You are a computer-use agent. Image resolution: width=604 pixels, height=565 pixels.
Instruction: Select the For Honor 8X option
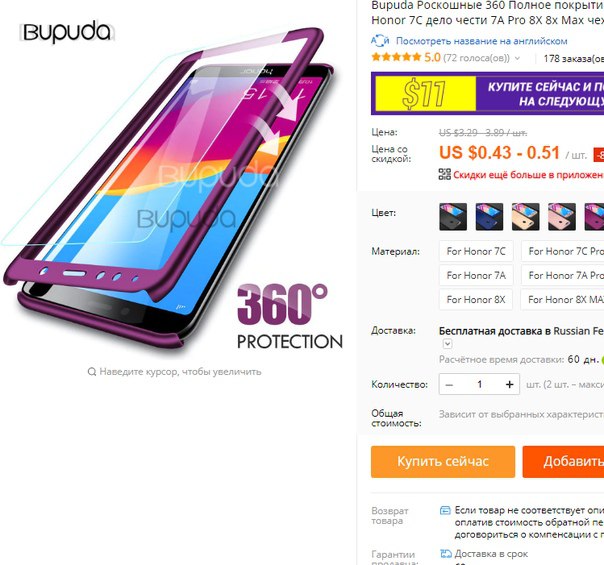click(476, 300)
